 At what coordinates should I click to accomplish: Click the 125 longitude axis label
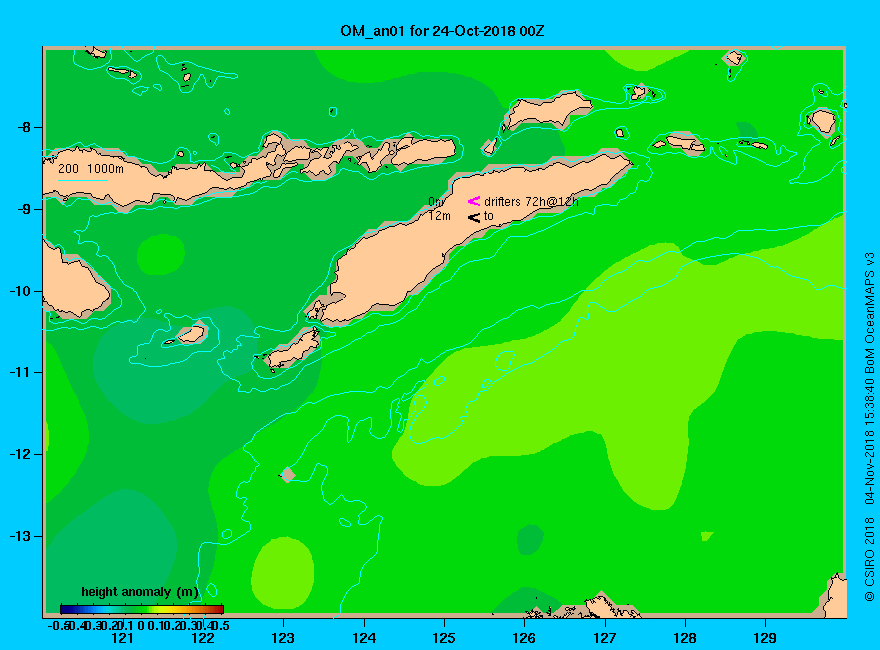click(x=444, y=638)
